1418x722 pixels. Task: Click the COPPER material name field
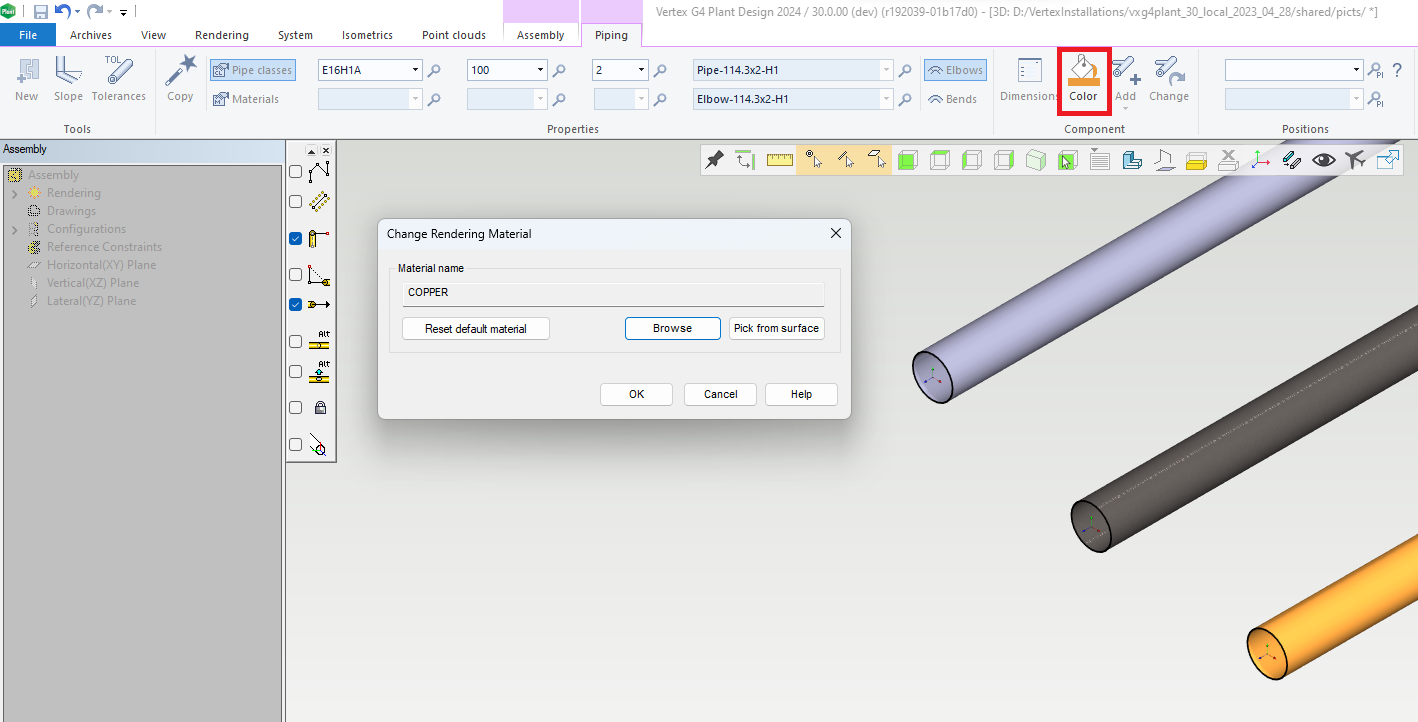612,292
